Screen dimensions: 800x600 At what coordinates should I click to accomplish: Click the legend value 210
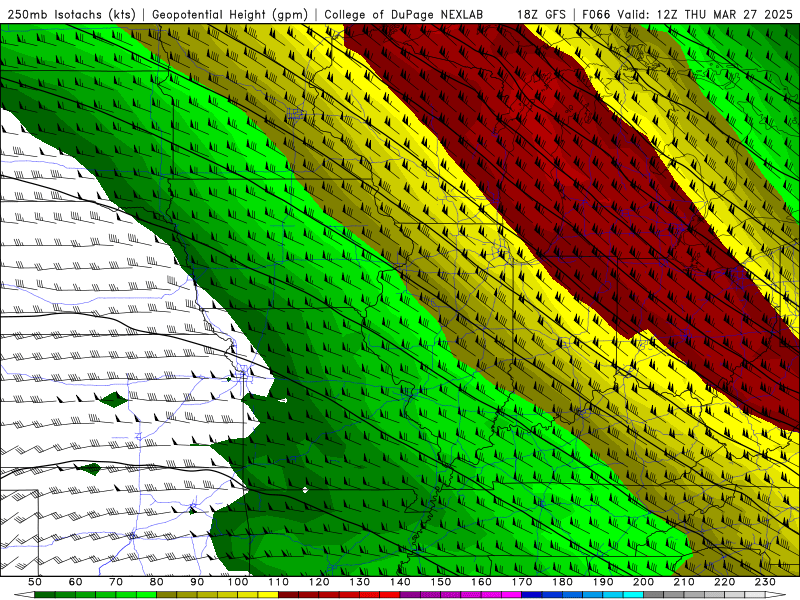click(x=684, y=582)
